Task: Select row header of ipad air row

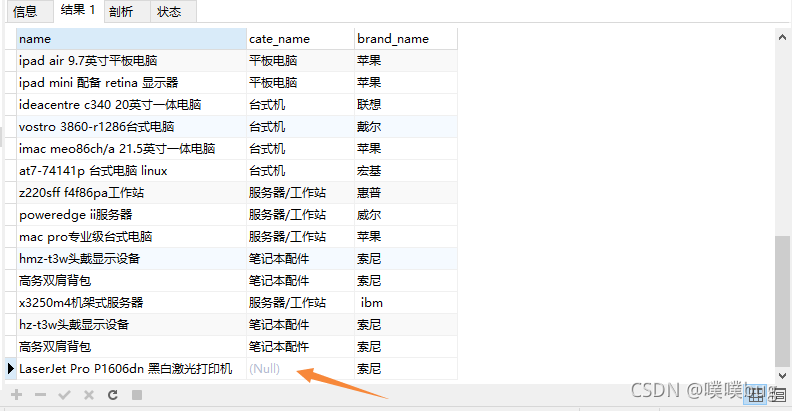Action: coord(10,61)
